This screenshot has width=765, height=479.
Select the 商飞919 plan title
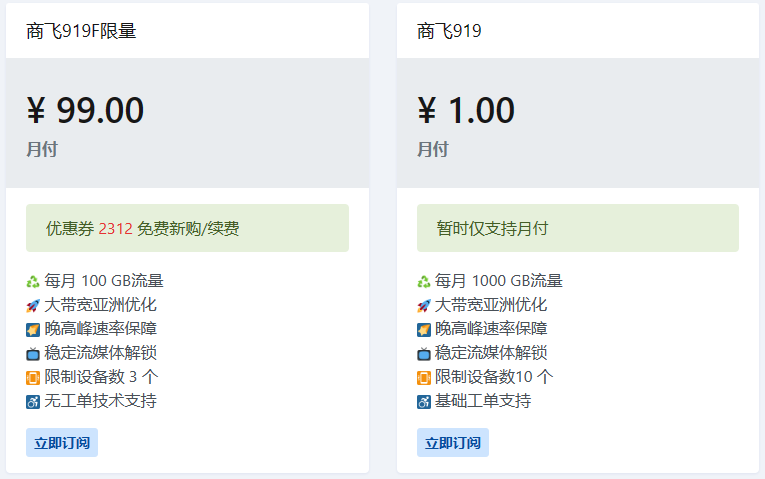pos(449,31)
